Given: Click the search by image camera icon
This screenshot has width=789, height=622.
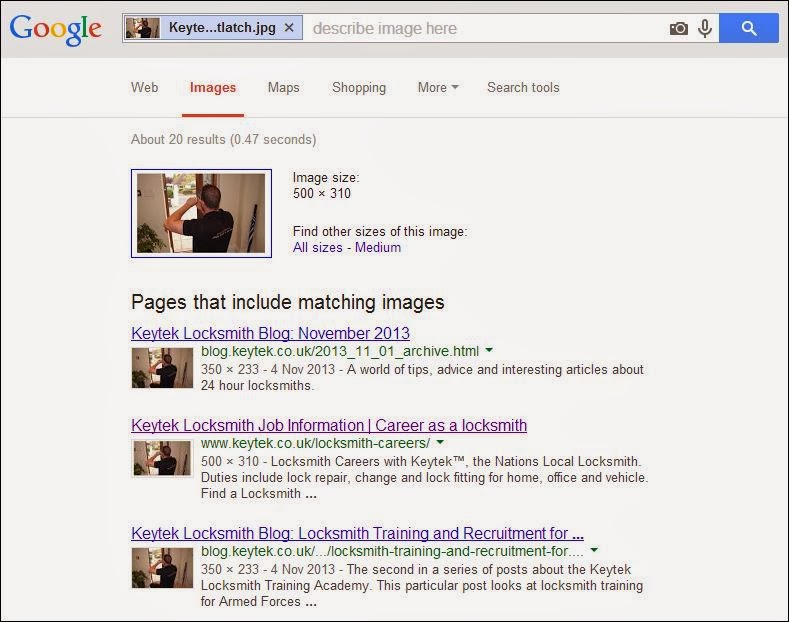Looking at the screenshot, I should tap(678, 28).
